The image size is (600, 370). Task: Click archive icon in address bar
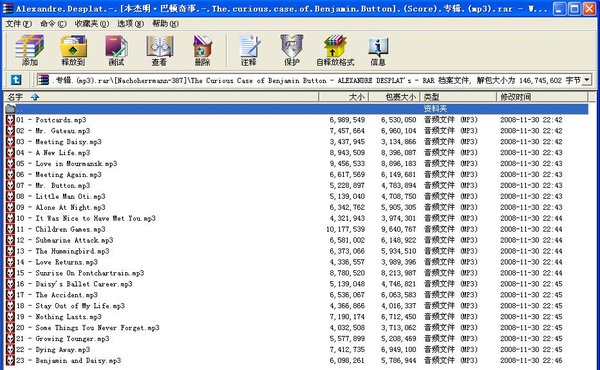click(x=43, y=80)
